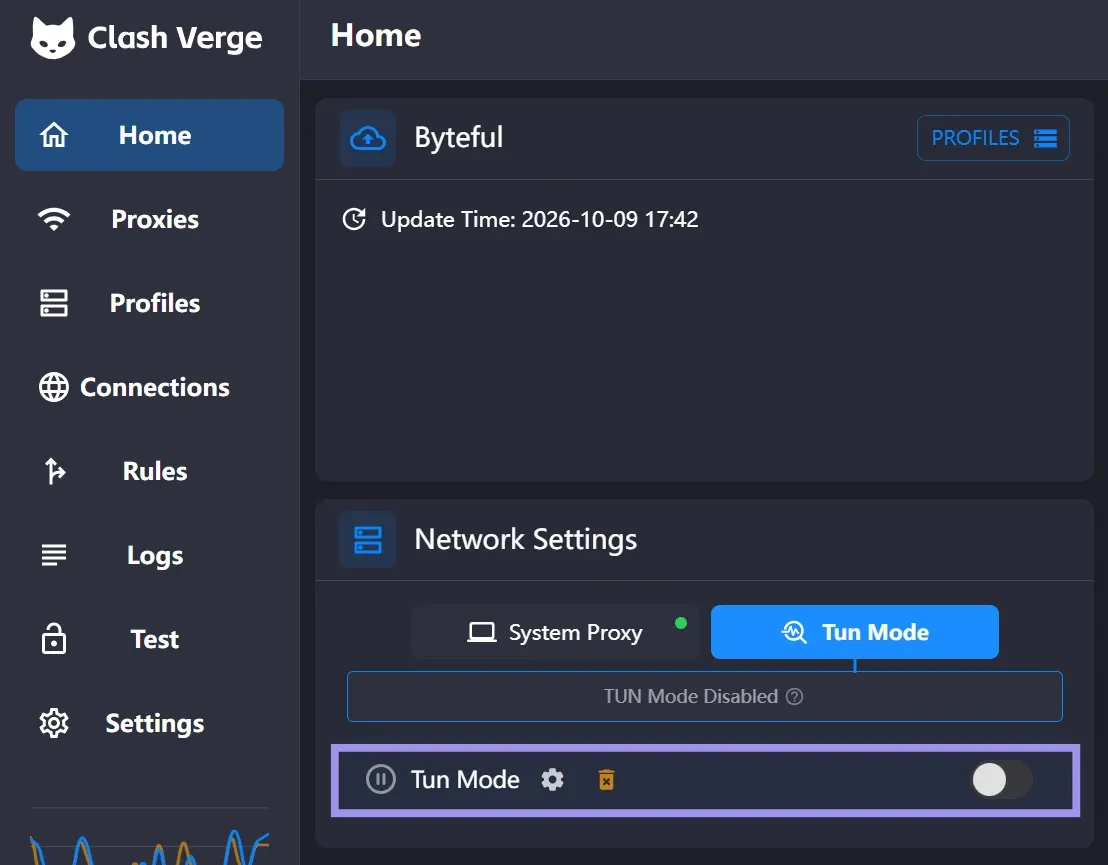Click the Byteful profile name
The height and width of the screenshot is (865, 1108).
click(x=459, y=138)
